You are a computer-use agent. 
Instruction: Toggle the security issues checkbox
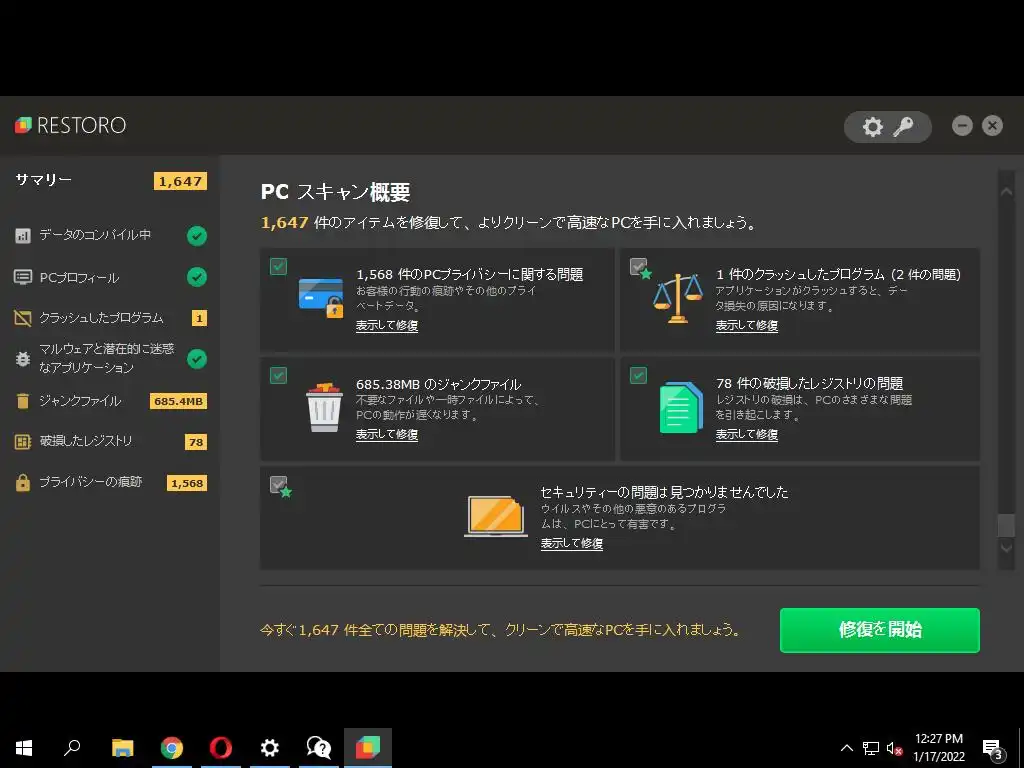tap(278, 485)
